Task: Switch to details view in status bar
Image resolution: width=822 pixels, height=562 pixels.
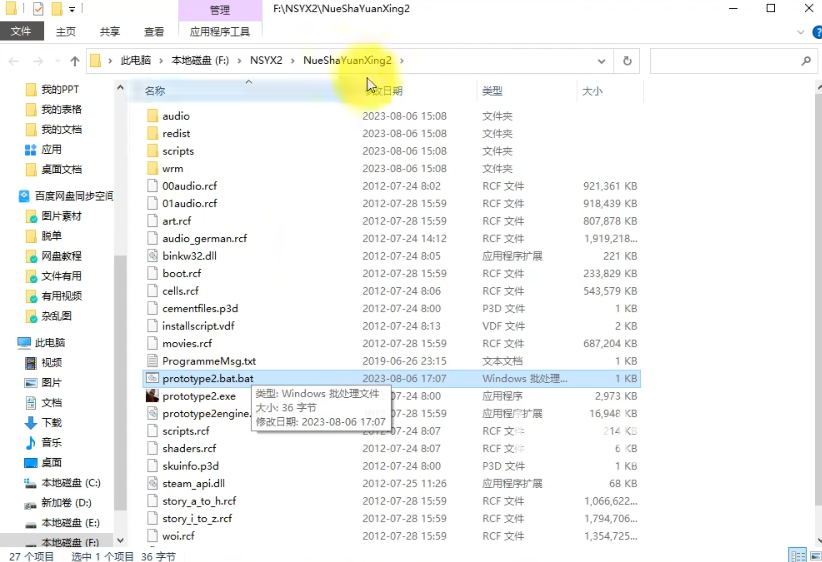Action: [796, 555]
